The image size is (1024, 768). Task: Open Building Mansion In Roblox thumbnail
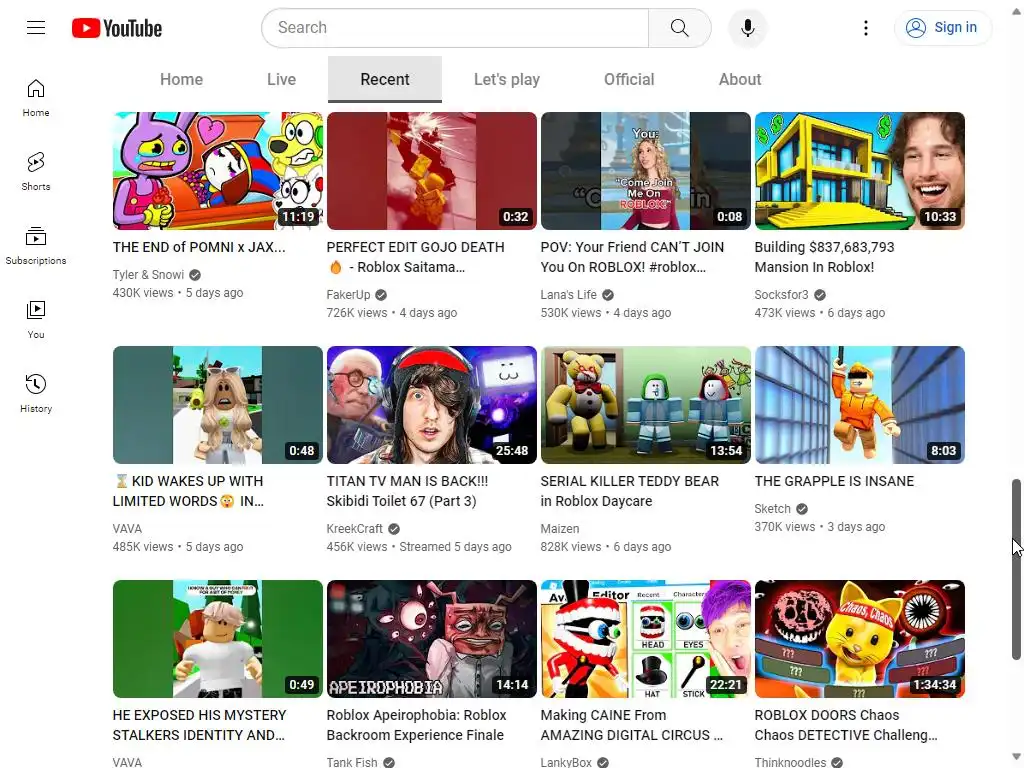pos(859,170)
